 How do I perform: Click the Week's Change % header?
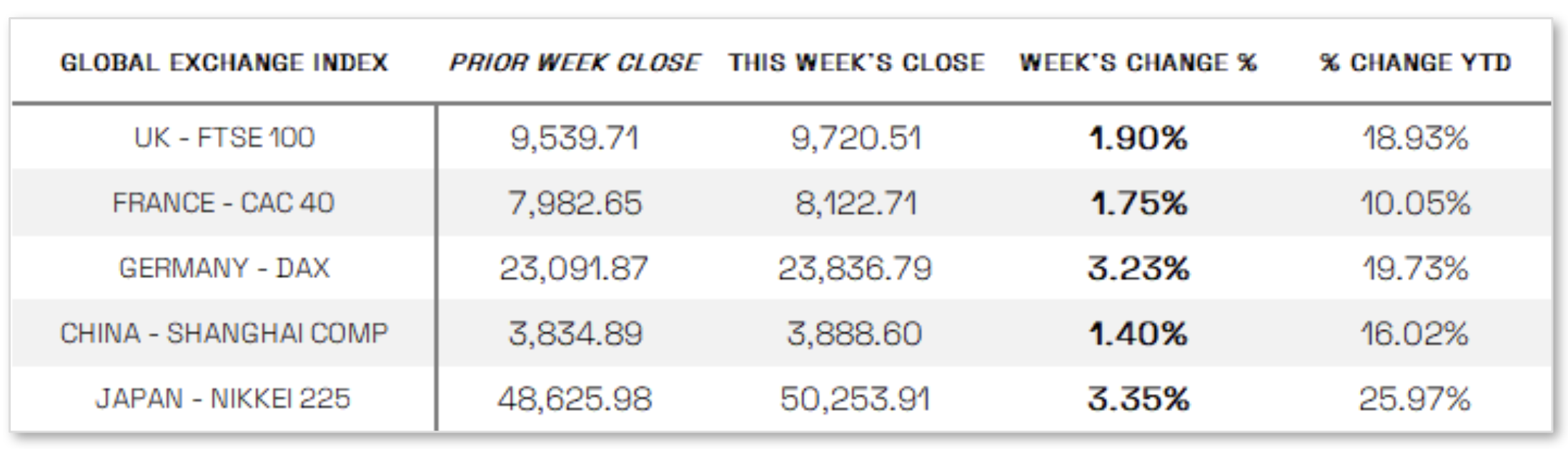(1138, 63)
